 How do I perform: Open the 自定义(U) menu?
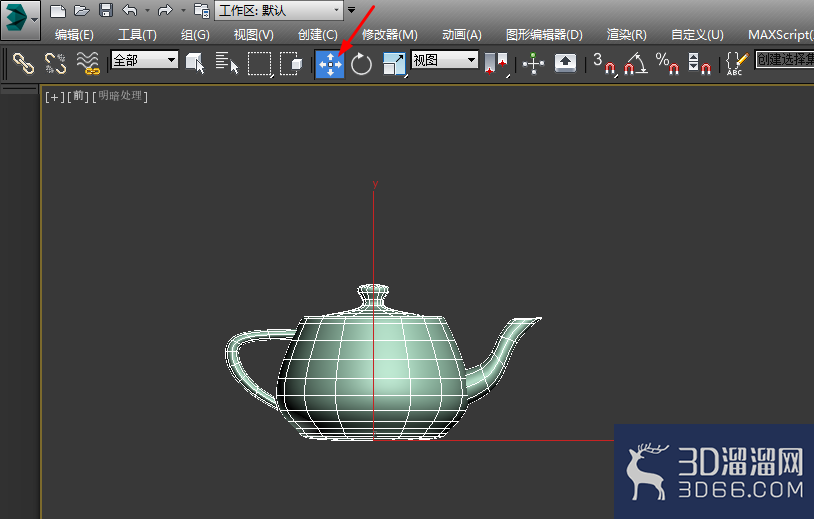[x=697, y=35]
